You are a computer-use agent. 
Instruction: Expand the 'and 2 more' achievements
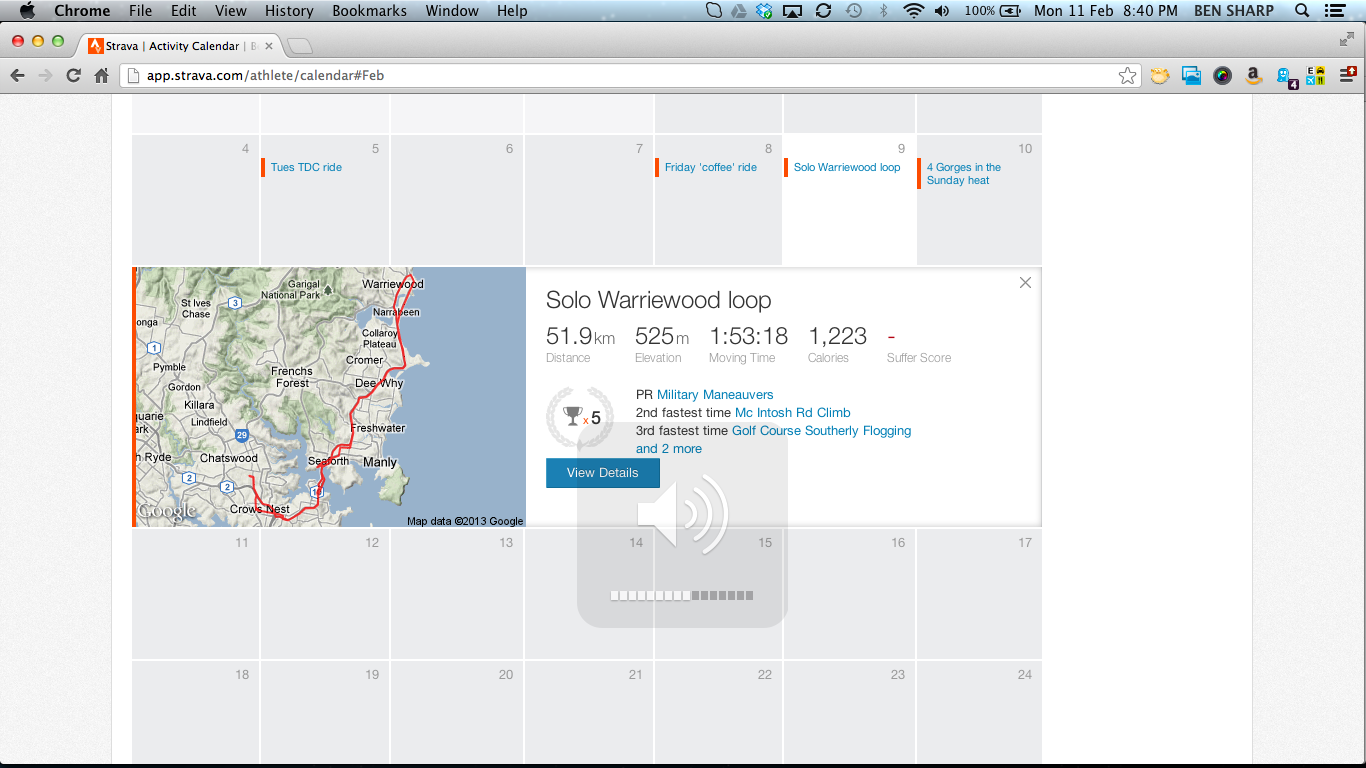click(x=668, y=449)
